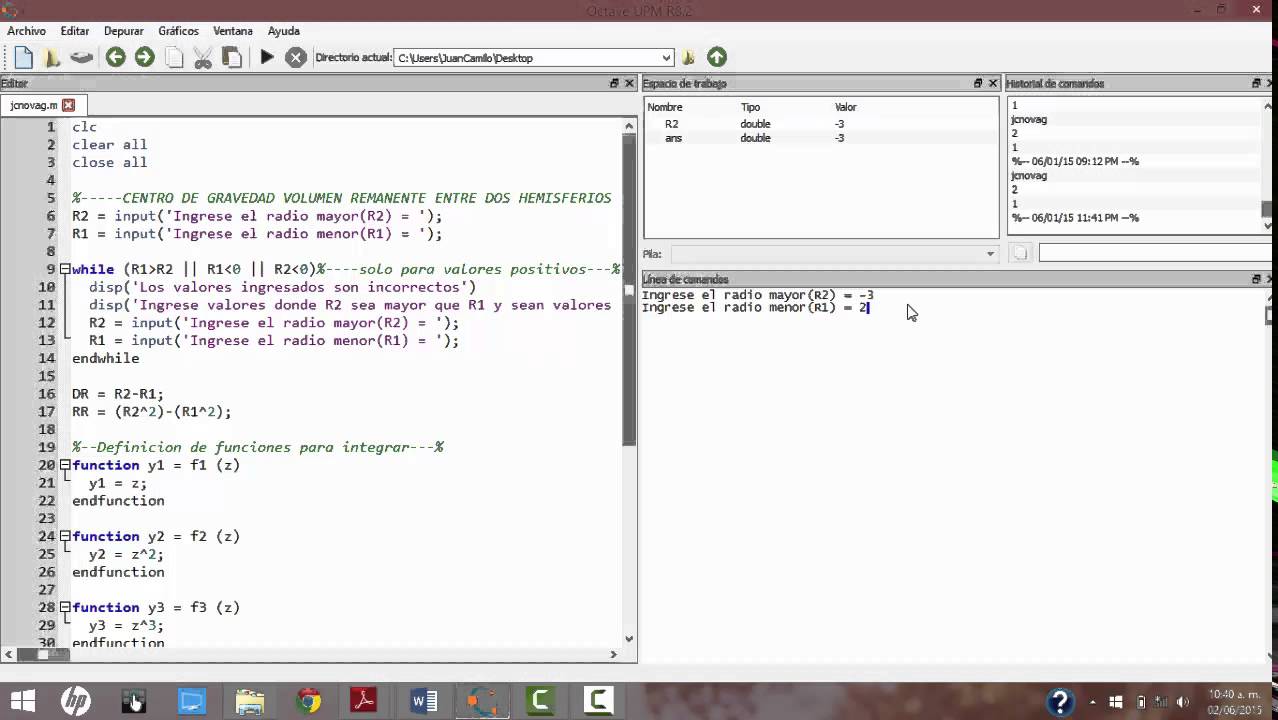The height and width of the screenshot is (720, 1278).
Task: Paste with the clipboard icon
Action: (x=232, y=58)
